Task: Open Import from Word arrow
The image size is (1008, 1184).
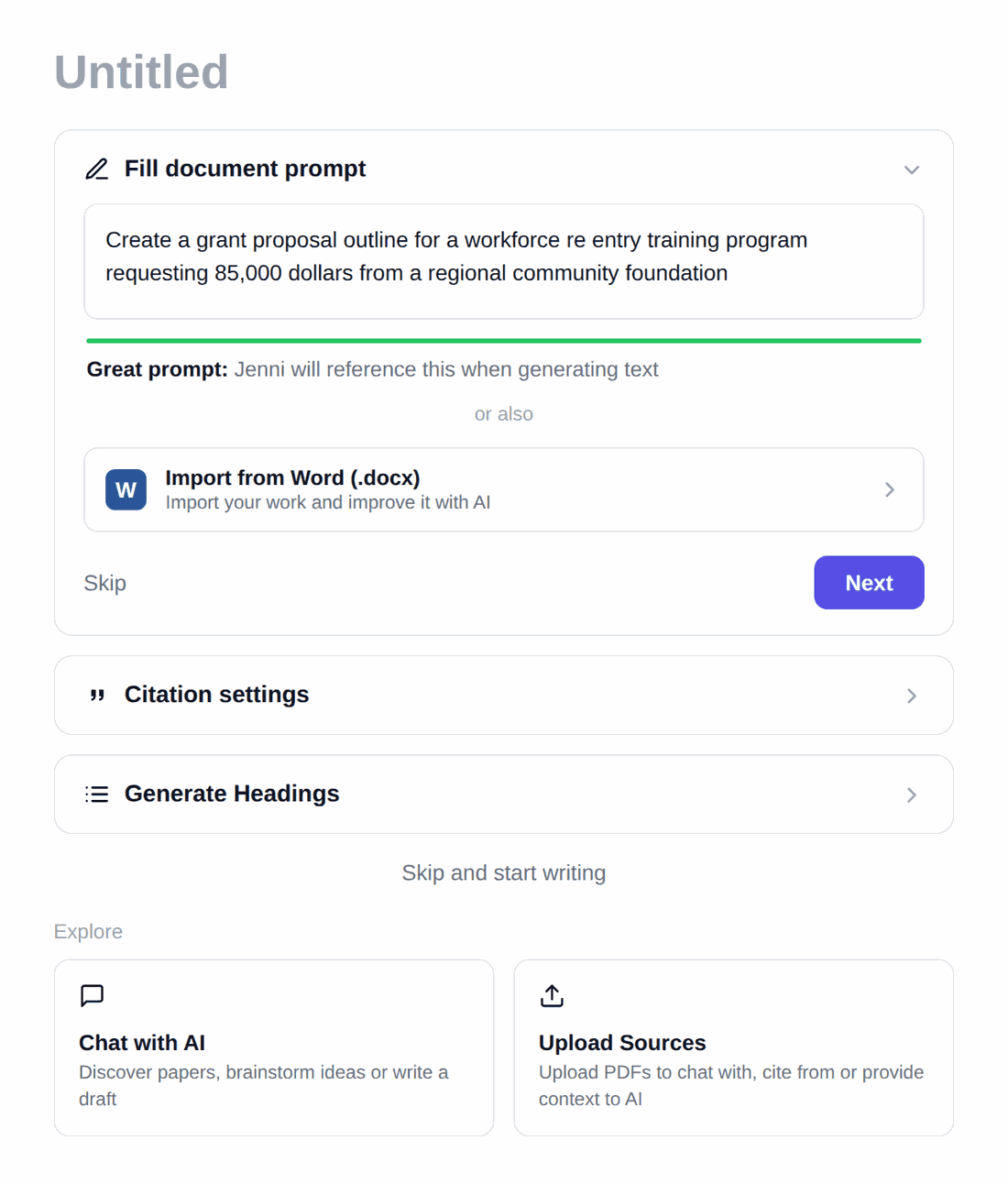Action: point(890,489)
